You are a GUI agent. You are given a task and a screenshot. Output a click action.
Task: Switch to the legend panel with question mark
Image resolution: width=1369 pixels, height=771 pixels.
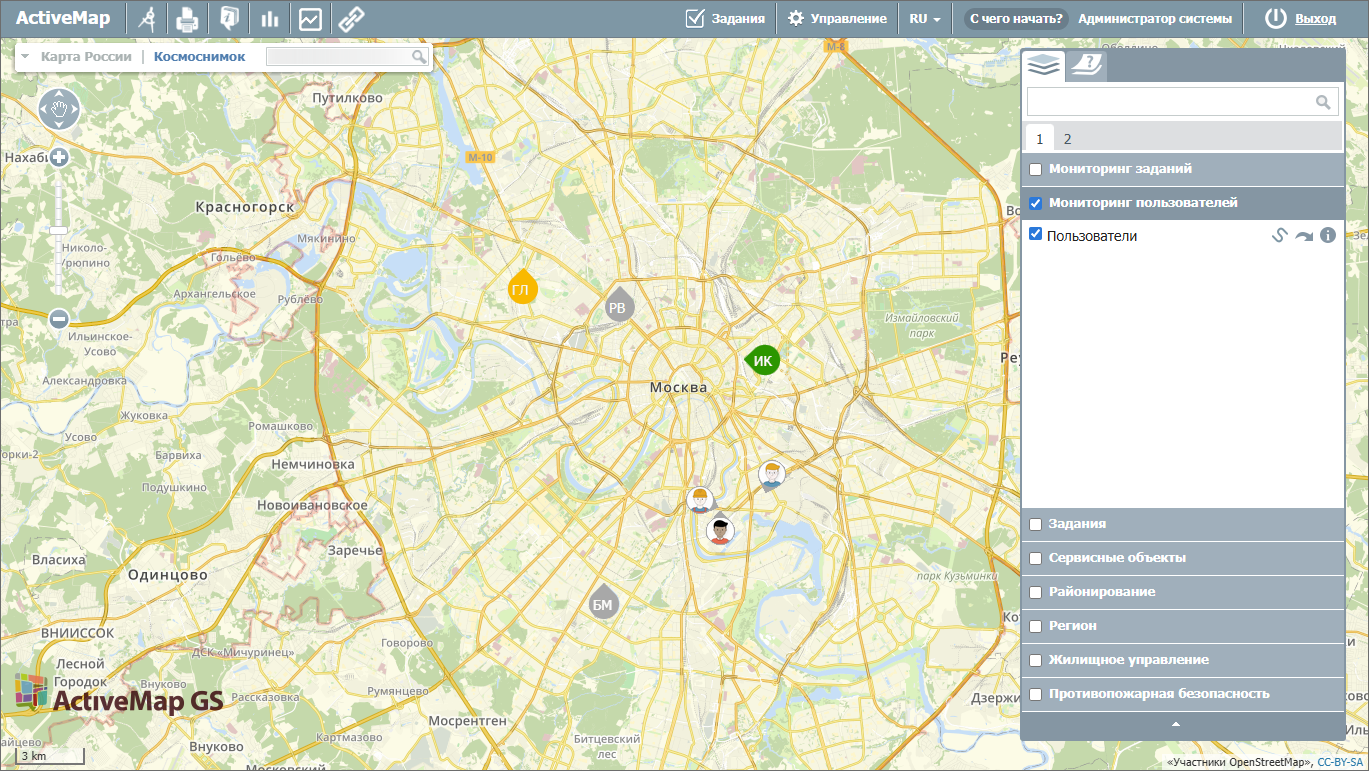[1086, 66]
